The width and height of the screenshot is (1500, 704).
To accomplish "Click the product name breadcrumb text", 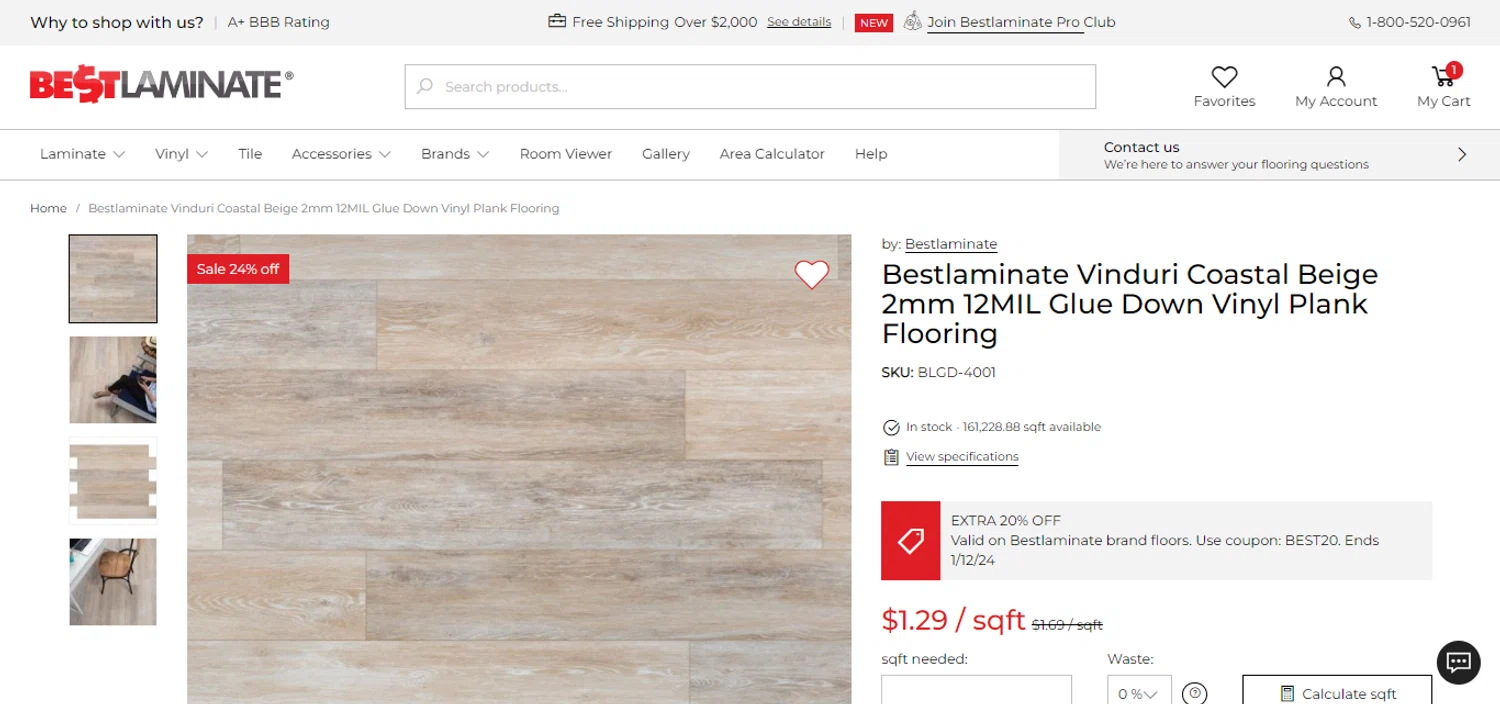I will [x=324, y=208].
